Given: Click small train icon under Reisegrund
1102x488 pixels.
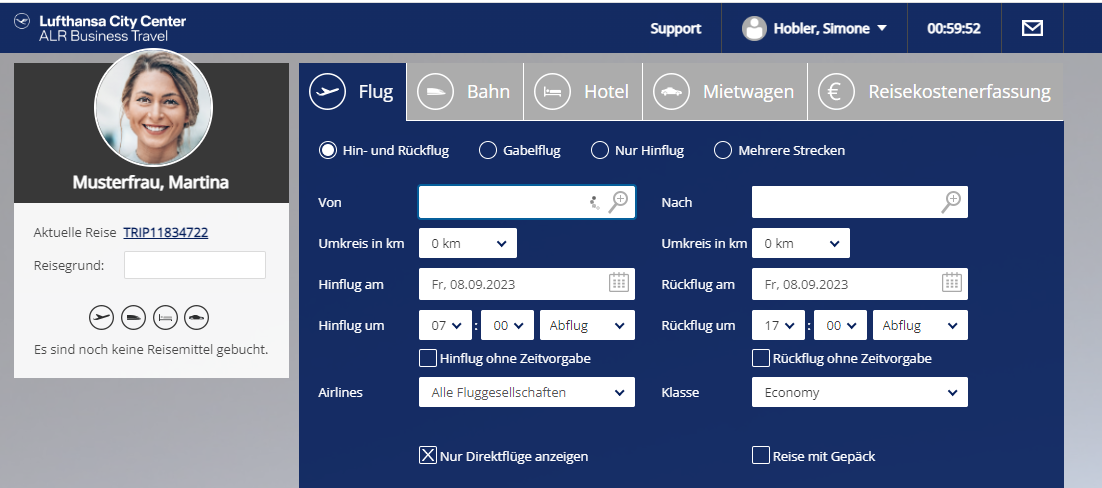Looking at the screenshot, I should 134,318.
